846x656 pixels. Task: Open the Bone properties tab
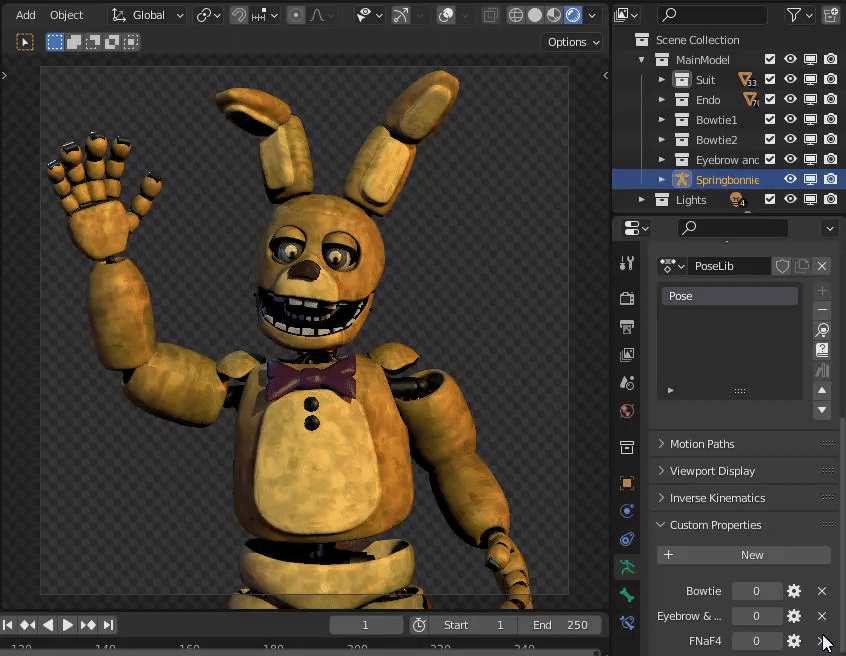point(627,595)
